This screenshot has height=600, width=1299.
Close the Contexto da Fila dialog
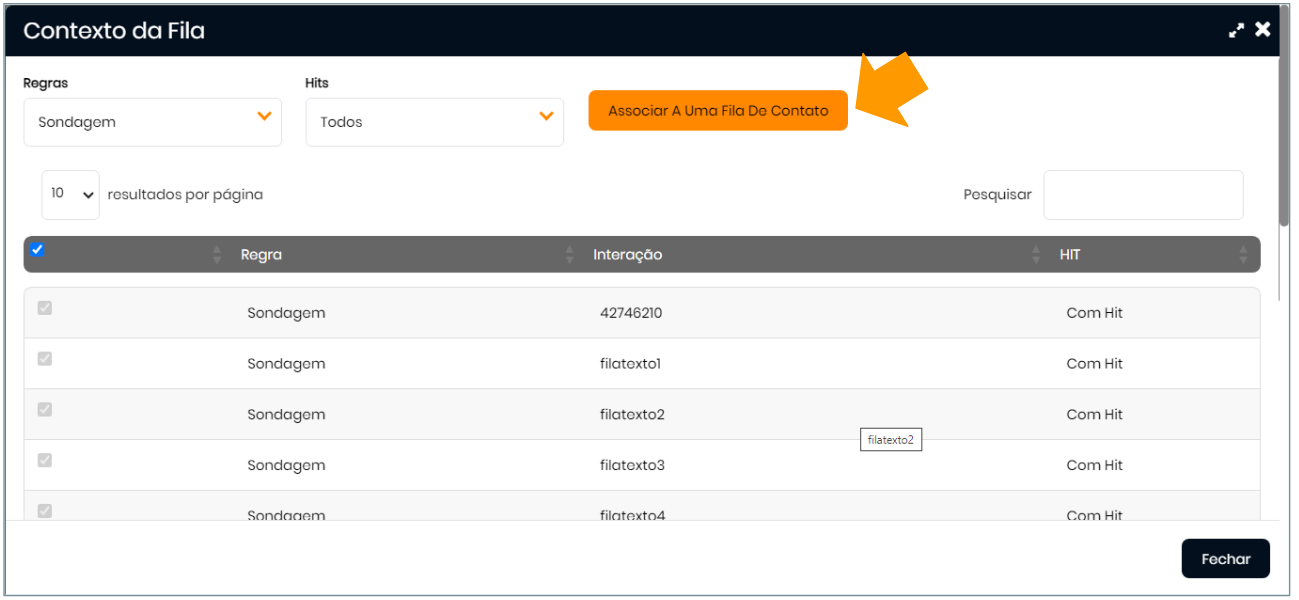click(x=1263, y=30)
